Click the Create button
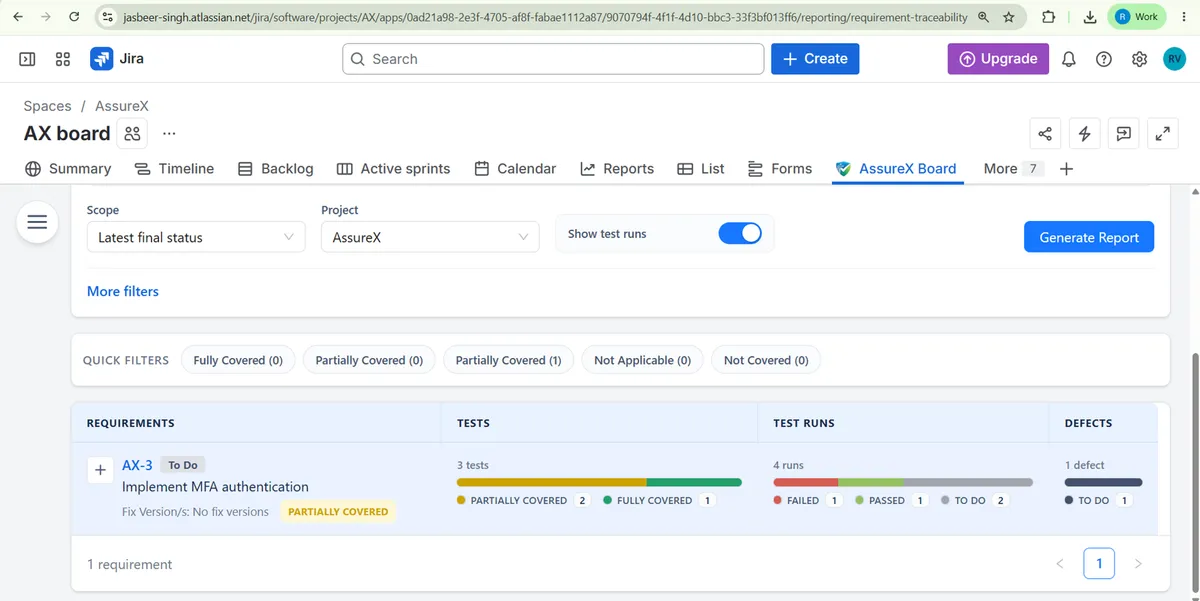The width and height of the screenshot is (1200, 601). (815, 59)
